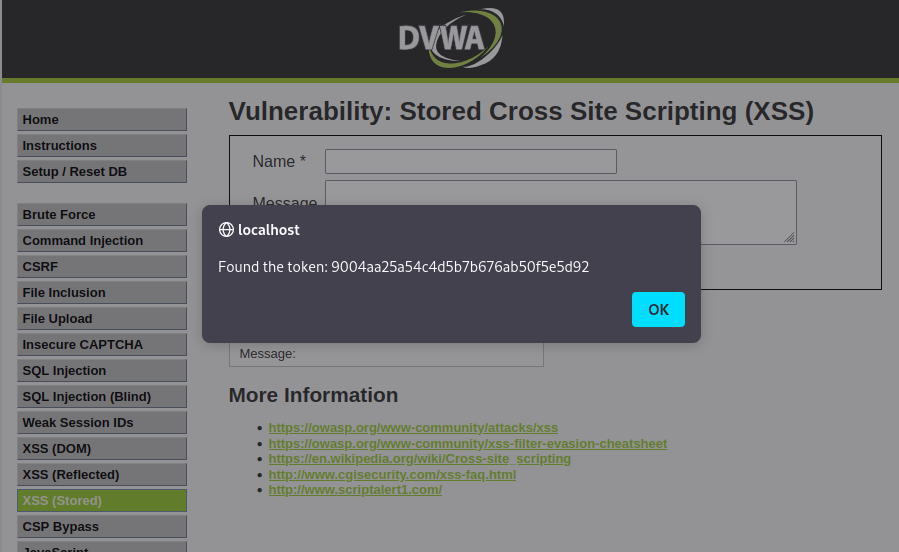Open the cgisecurity xss-faq link

tap(392, 475)
